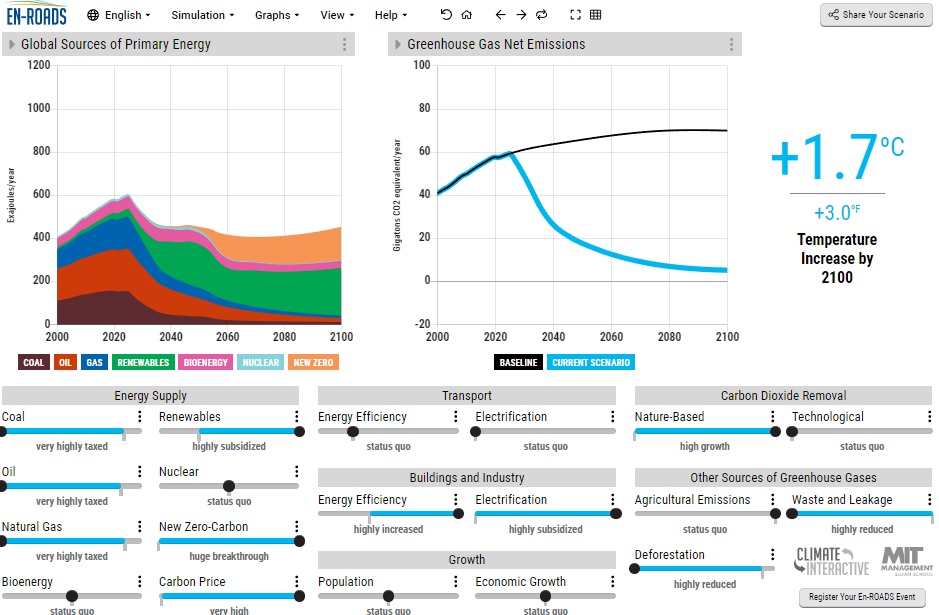This screenshot has height=615, width=939.
Task: Open the data table grid icon
Action: click(595, 15)
